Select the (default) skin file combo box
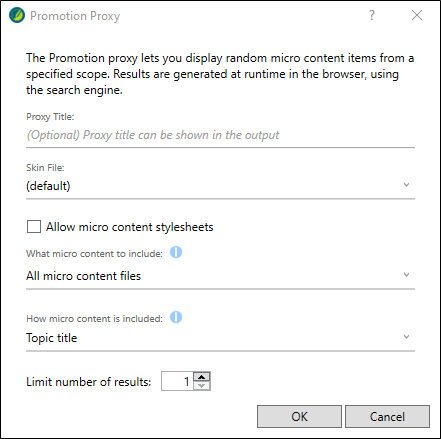This screenshot has width=441, height=439. click(x=220, y=186)
